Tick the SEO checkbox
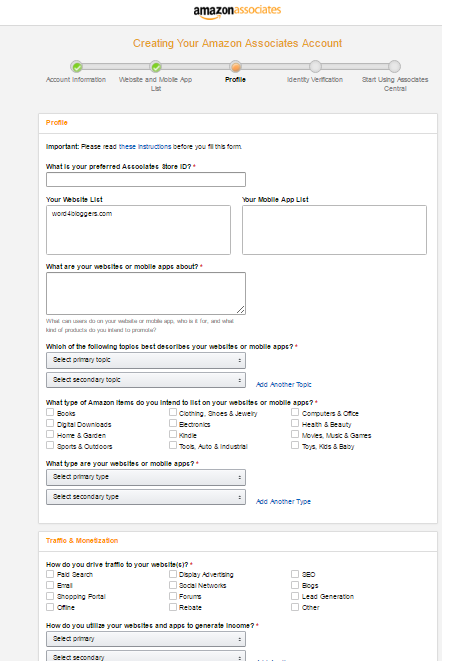459x661 pixels. tap(295, 574)
